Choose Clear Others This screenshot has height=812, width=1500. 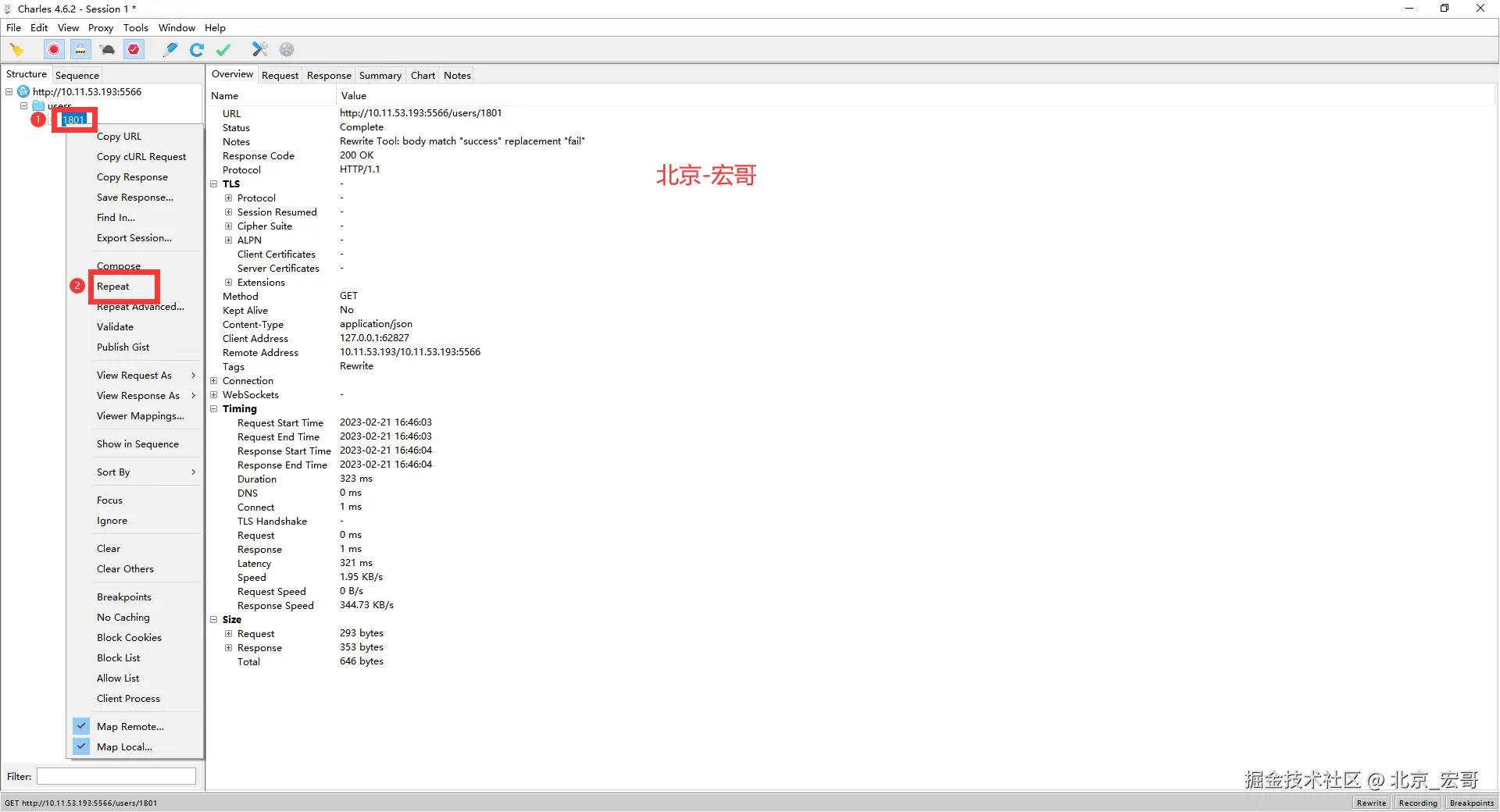tap(125, 569)
